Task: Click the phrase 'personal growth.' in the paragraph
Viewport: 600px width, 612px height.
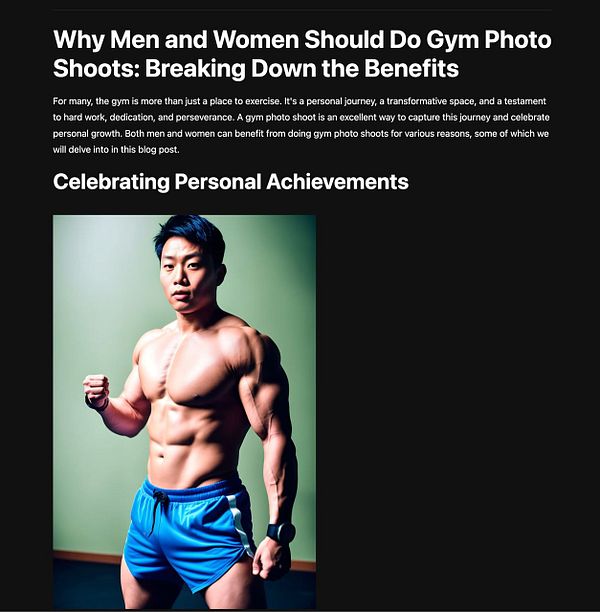Action: [87, 134]
